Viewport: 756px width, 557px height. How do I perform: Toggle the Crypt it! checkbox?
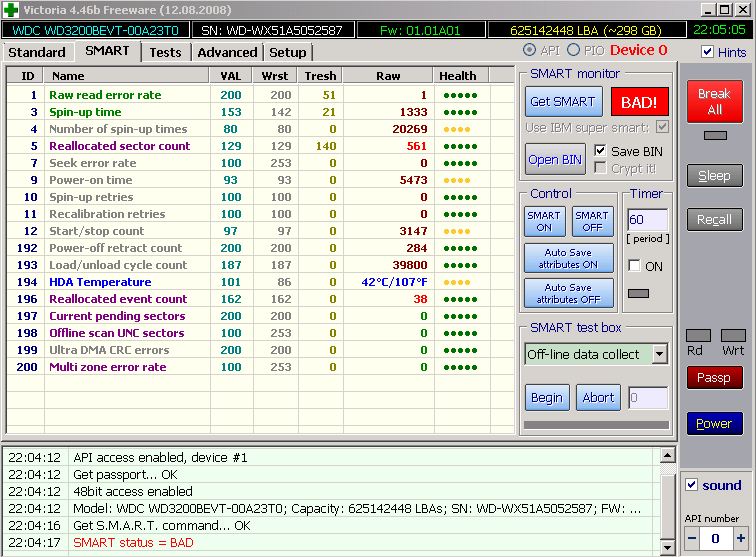600,168
